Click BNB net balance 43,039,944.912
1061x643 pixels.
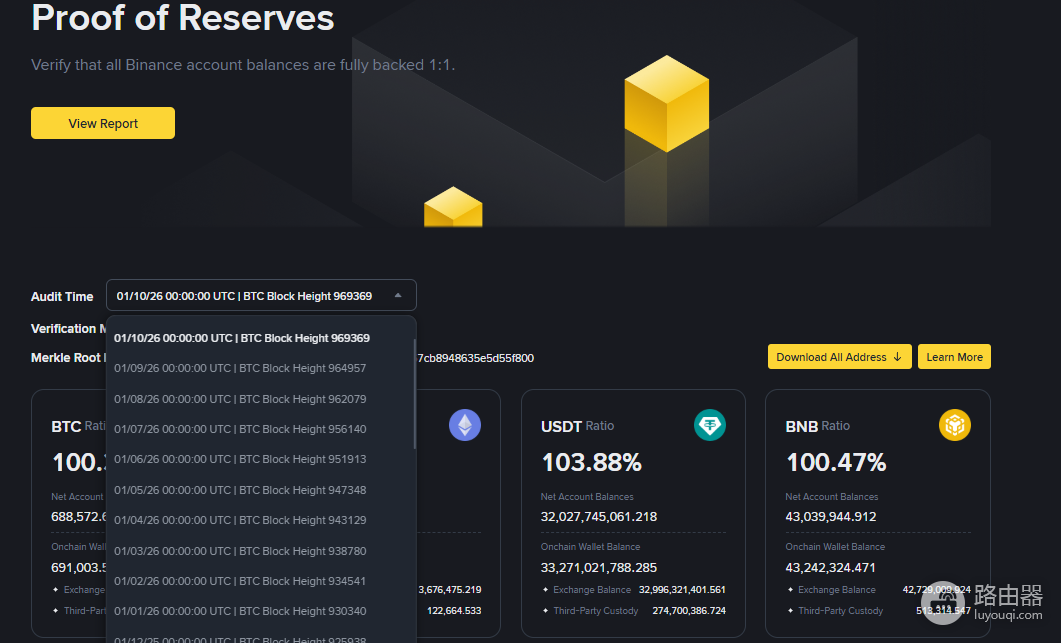click(830, 516)
